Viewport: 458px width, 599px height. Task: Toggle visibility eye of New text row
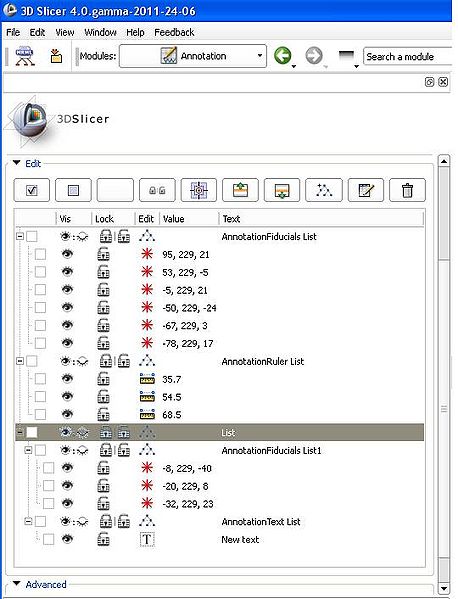tap(67, 539)
